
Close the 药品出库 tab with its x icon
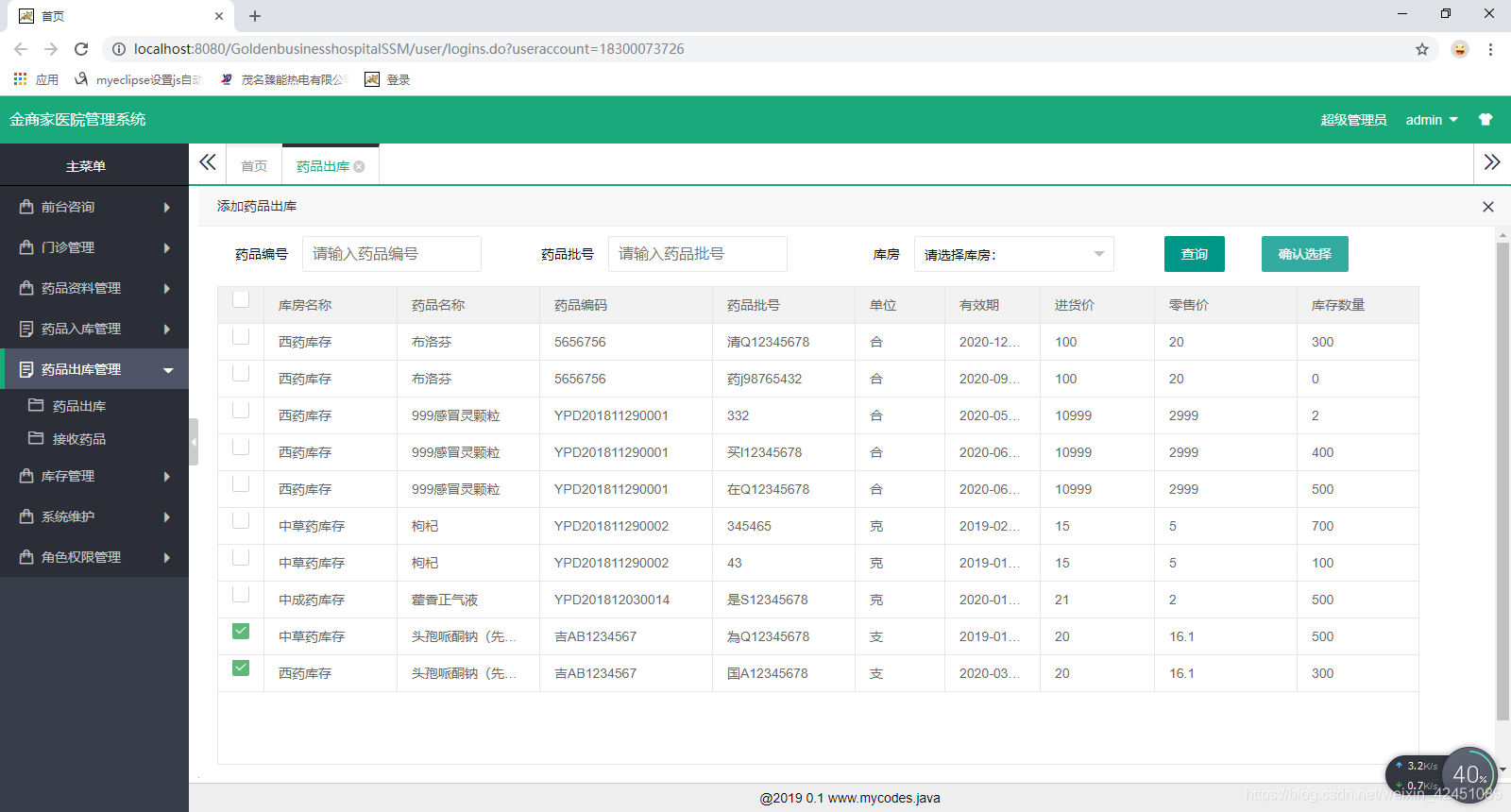pos(359,166)
